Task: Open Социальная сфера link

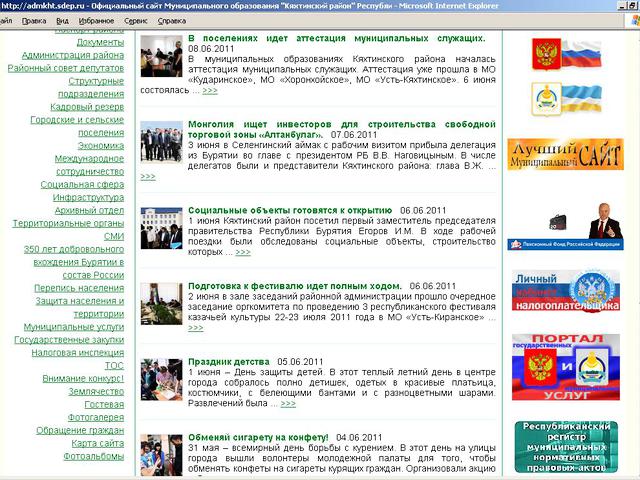Action: click(x=82, y=184)
